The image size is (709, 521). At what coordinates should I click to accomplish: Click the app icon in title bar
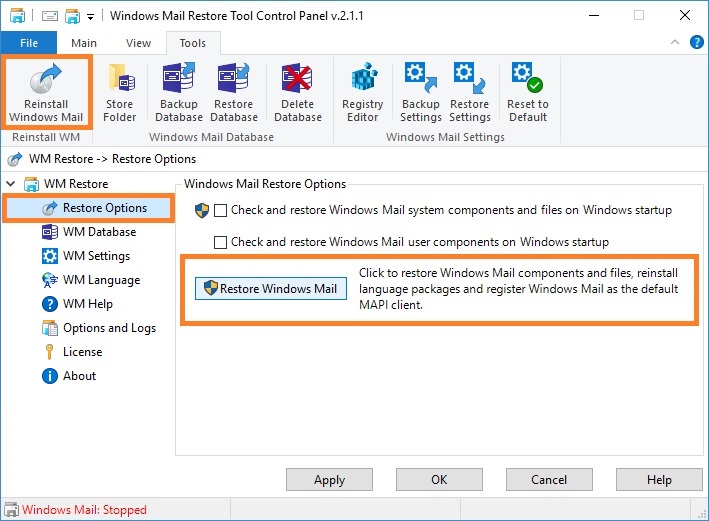point(17,16)
